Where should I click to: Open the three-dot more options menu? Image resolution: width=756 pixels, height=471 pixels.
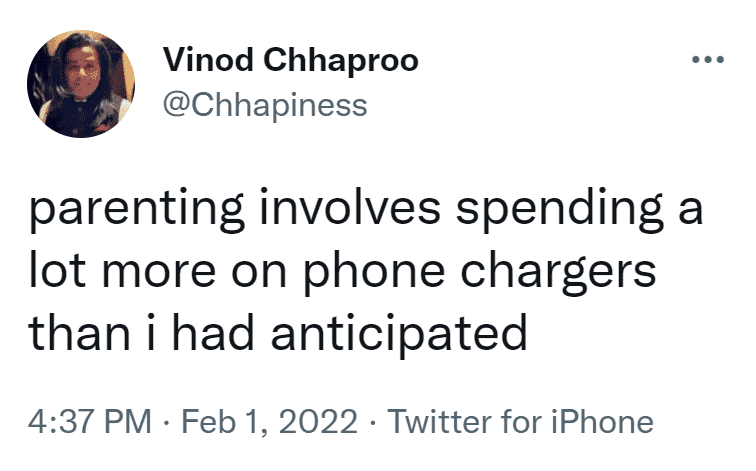click(707, 60)
